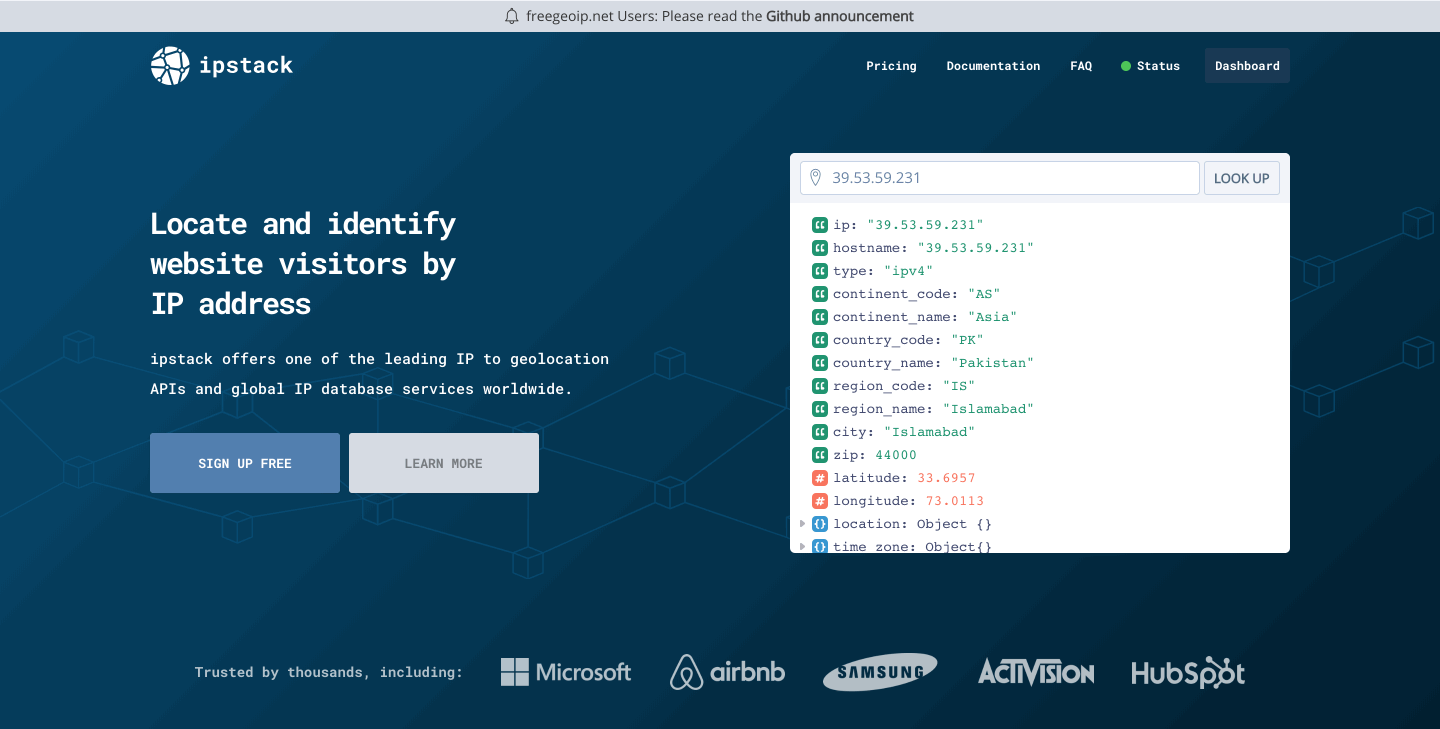1440x729 pixels.
Task: Open the Dashboard
Action: pos(1247,66)
